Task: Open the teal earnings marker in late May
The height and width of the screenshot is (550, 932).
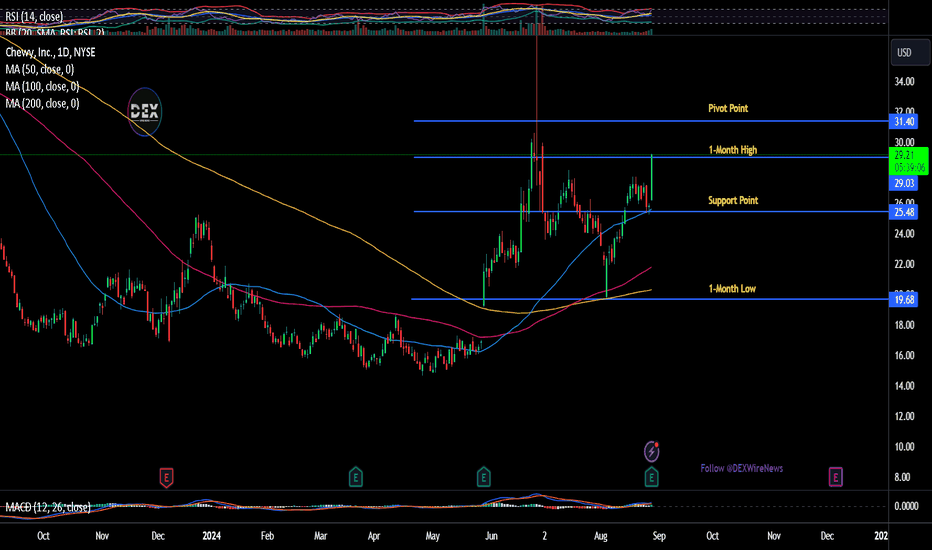Action: [x=483, y=477]
